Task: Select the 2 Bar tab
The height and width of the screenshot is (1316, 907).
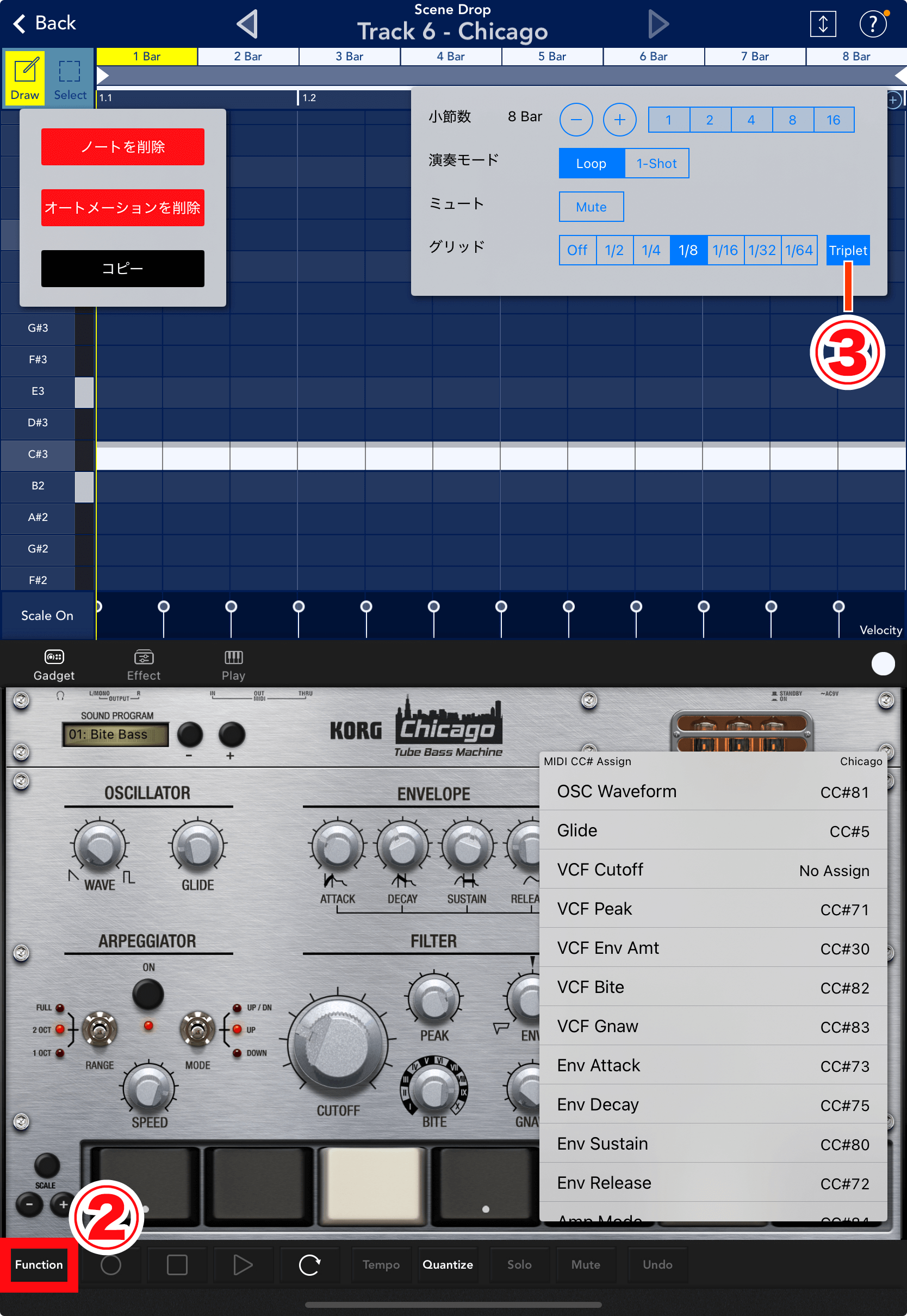Action: click(248, 56)
